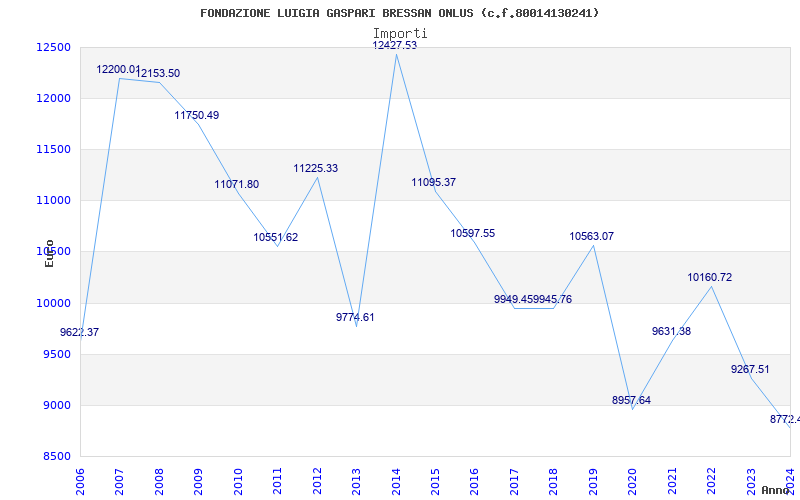800x500 pixels.
Task: Select the data label 9631.38
Action: tap(671, 332)
